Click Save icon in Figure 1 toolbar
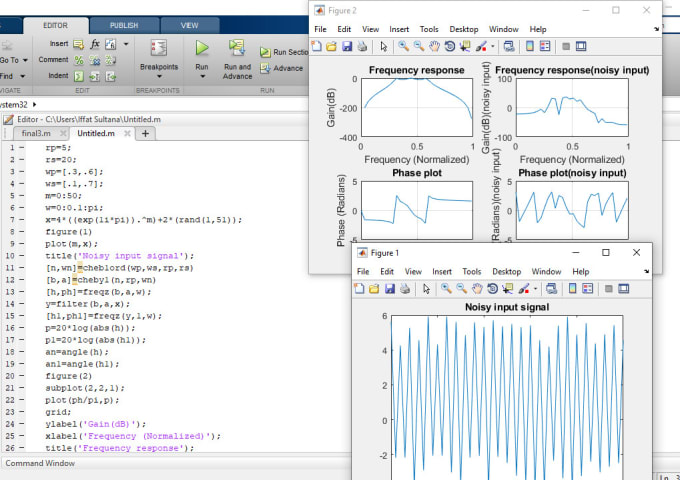 (389, 288)
